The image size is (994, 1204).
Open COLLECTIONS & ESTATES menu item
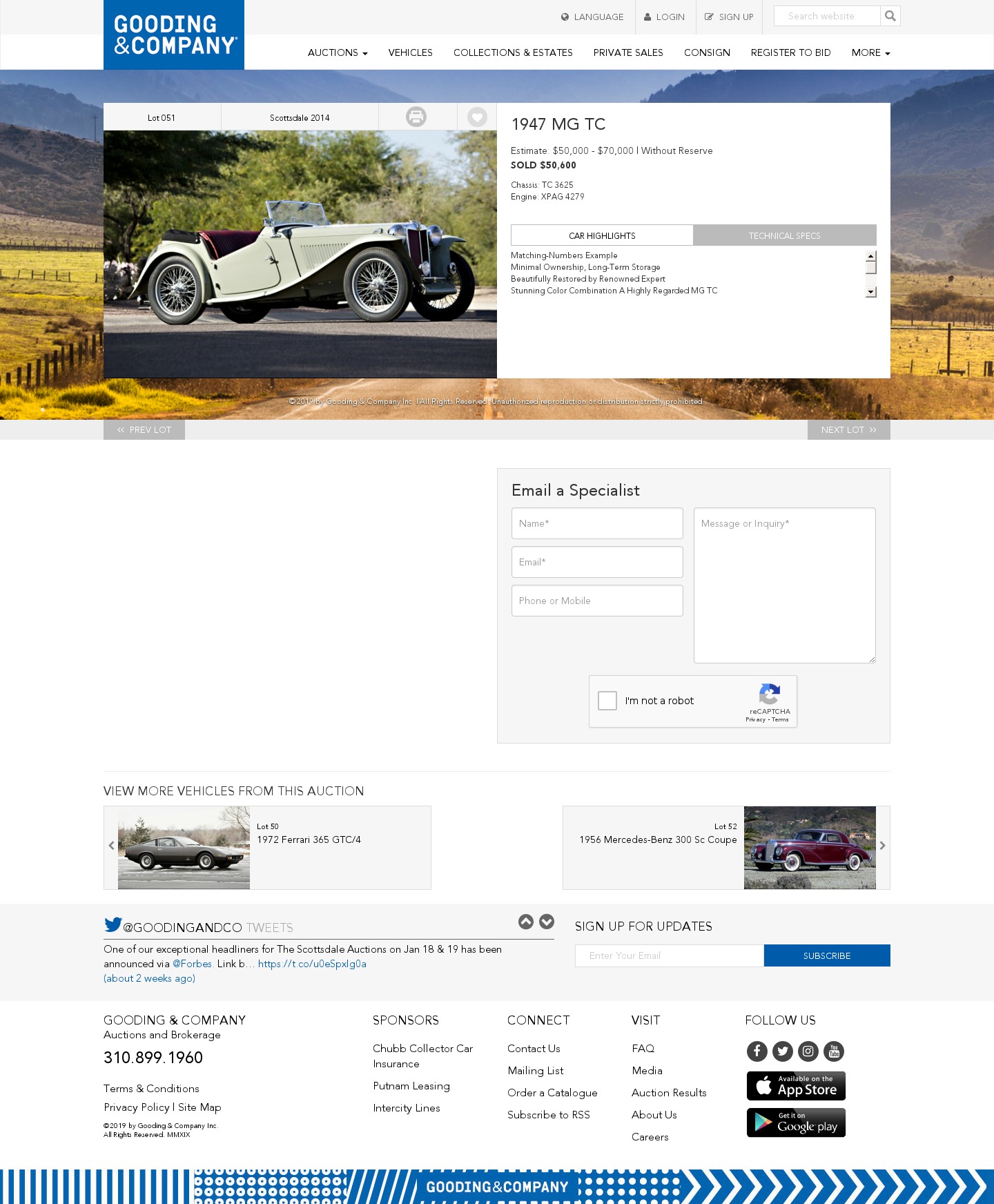point(513,52)
